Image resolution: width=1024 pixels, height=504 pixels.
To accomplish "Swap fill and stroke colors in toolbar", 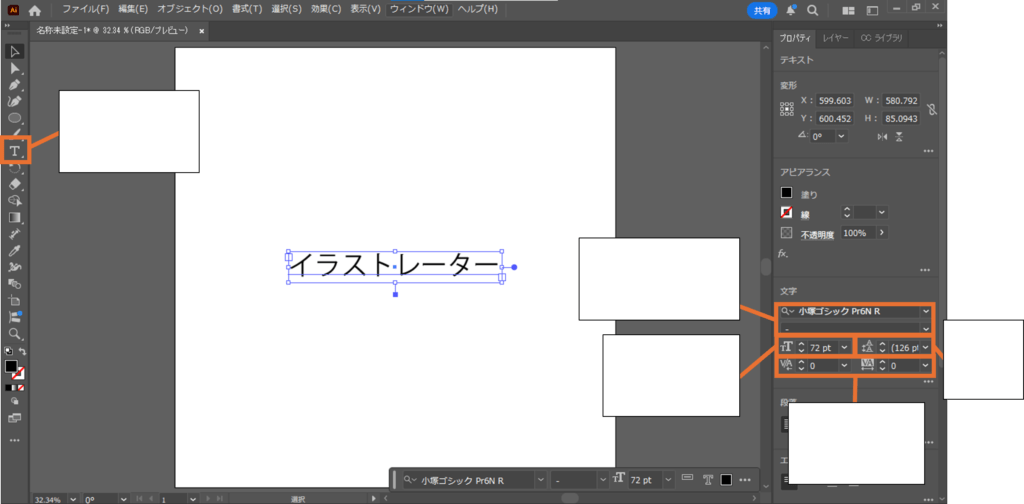I will point(21,352).
